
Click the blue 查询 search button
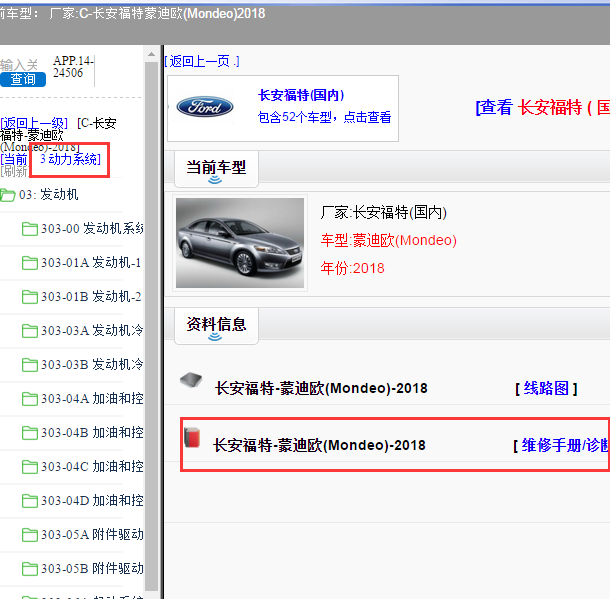23,79
